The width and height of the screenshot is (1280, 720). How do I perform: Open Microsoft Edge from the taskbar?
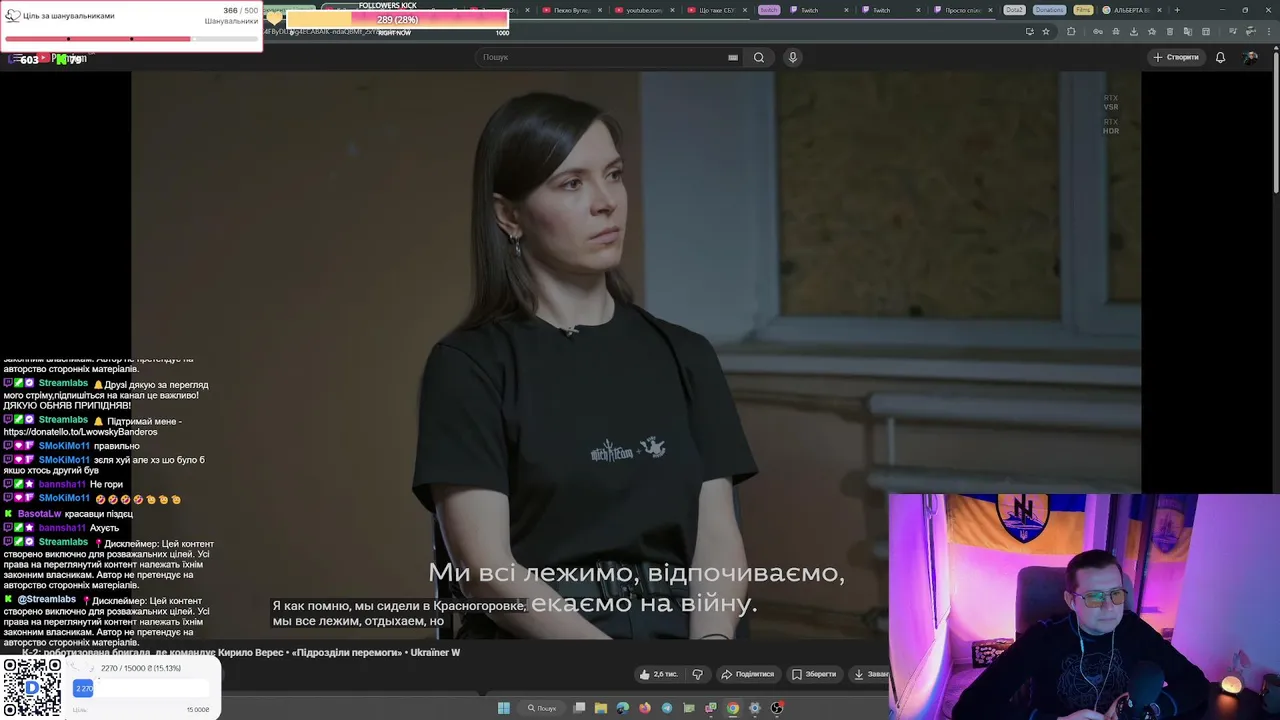pos(623,708)
